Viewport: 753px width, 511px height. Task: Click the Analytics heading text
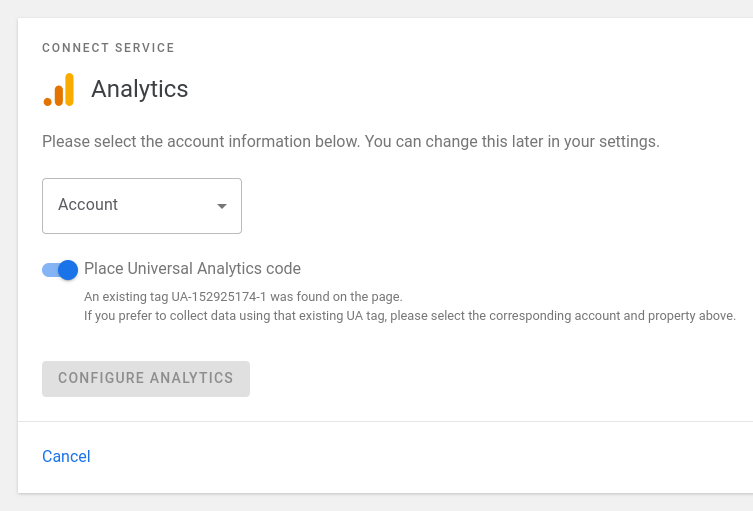point(139,89)
